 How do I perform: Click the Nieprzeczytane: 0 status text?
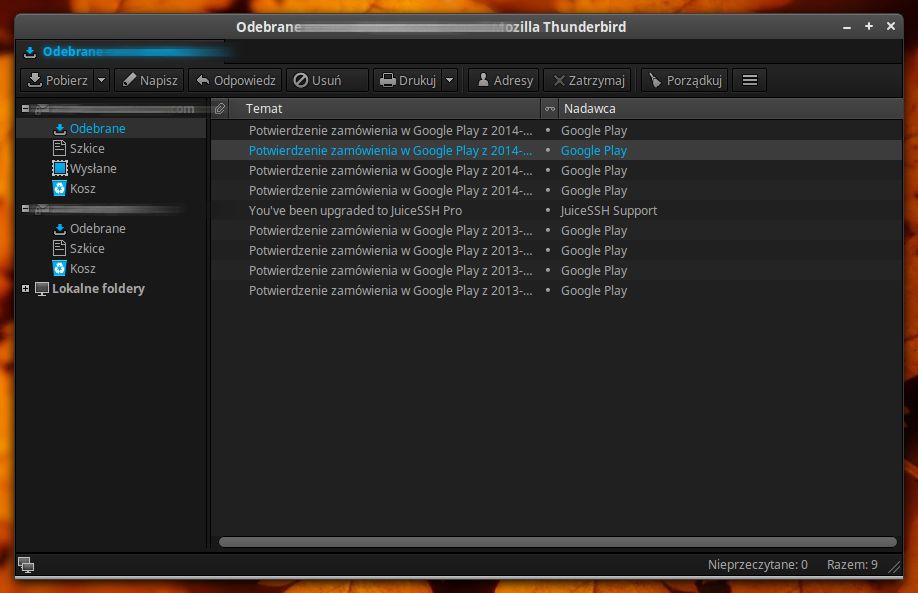tap(757, 565)
